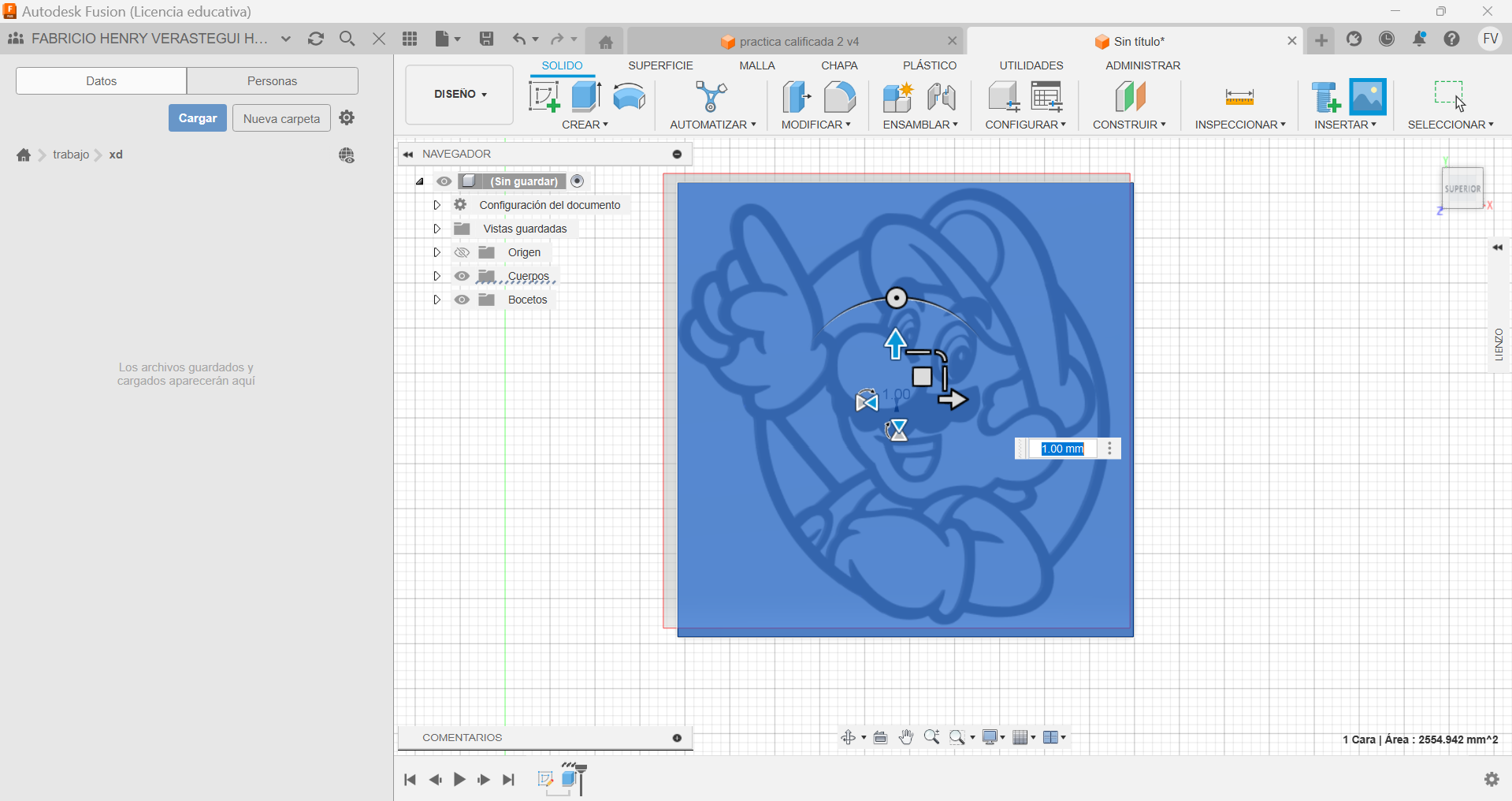Open the Extensions icon

tap(1354, 39)
